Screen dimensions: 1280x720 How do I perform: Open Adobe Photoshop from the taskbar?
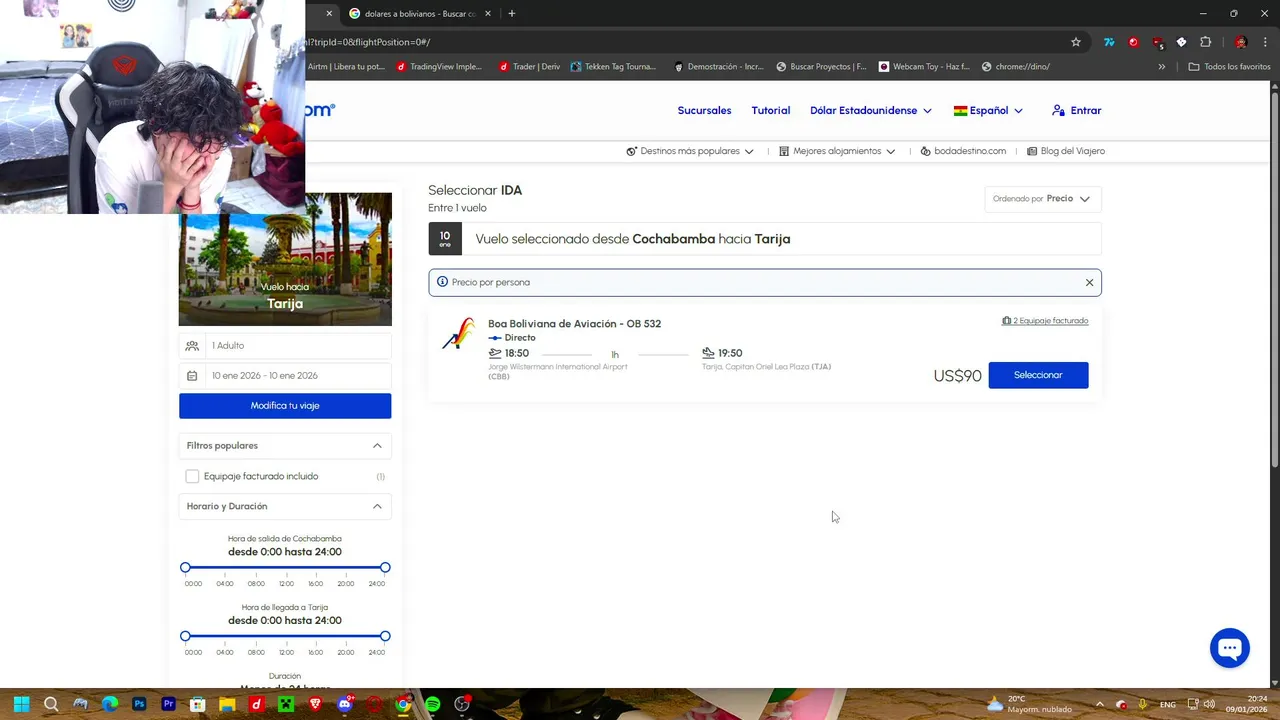tap(139, 704)
